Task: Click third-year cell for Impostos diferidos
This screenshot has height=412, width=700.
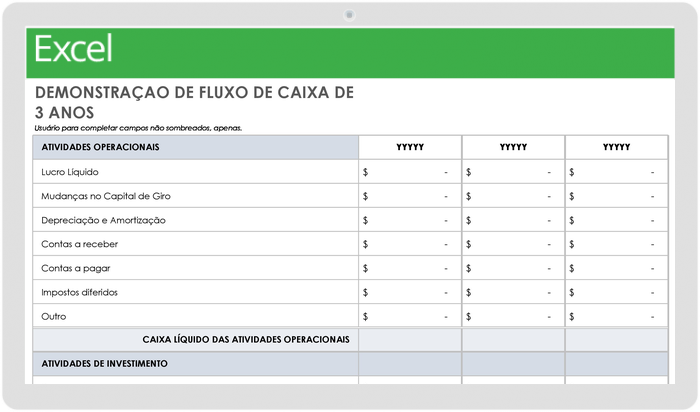Action: point(616,292)
